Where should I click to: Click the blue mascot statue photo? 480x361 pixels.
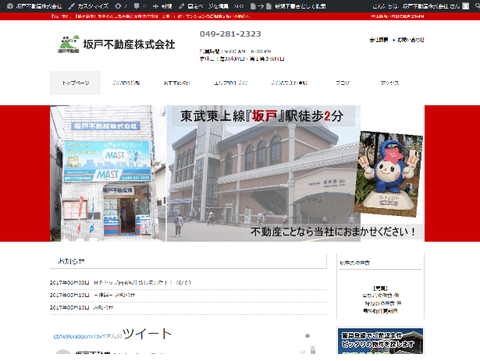(388, 174)
